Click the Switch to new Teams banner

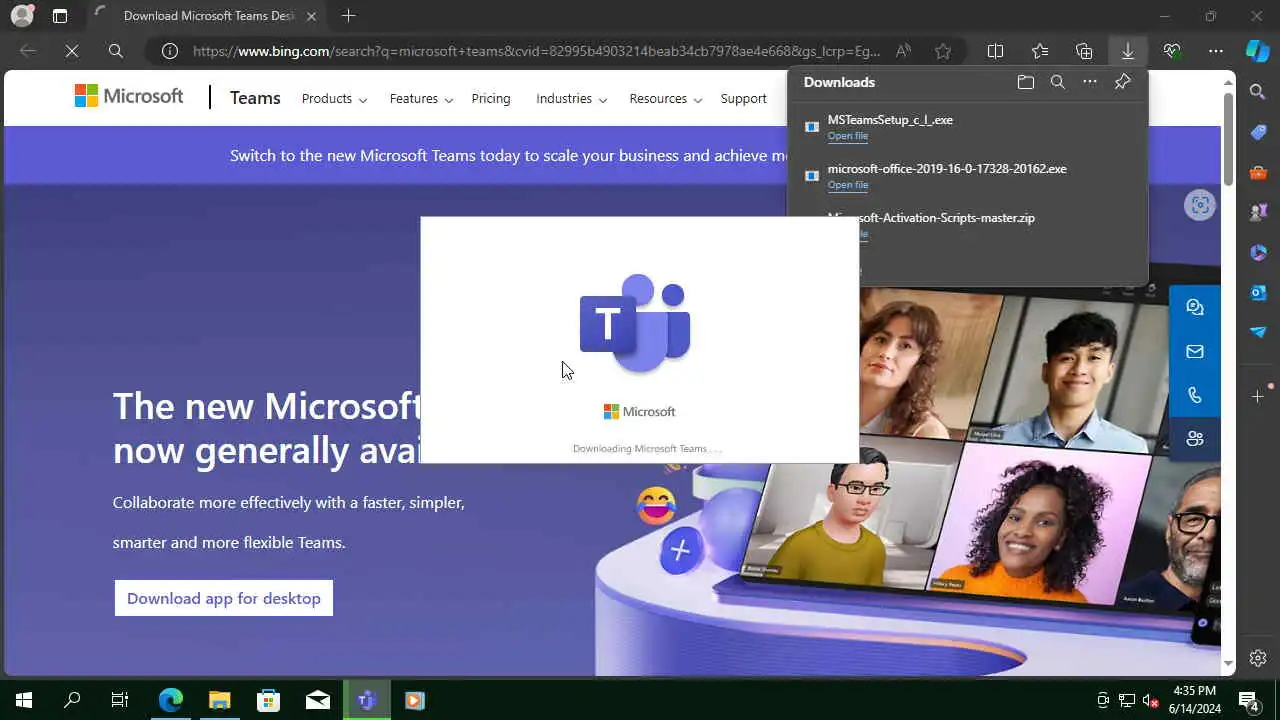coord(508,155)
